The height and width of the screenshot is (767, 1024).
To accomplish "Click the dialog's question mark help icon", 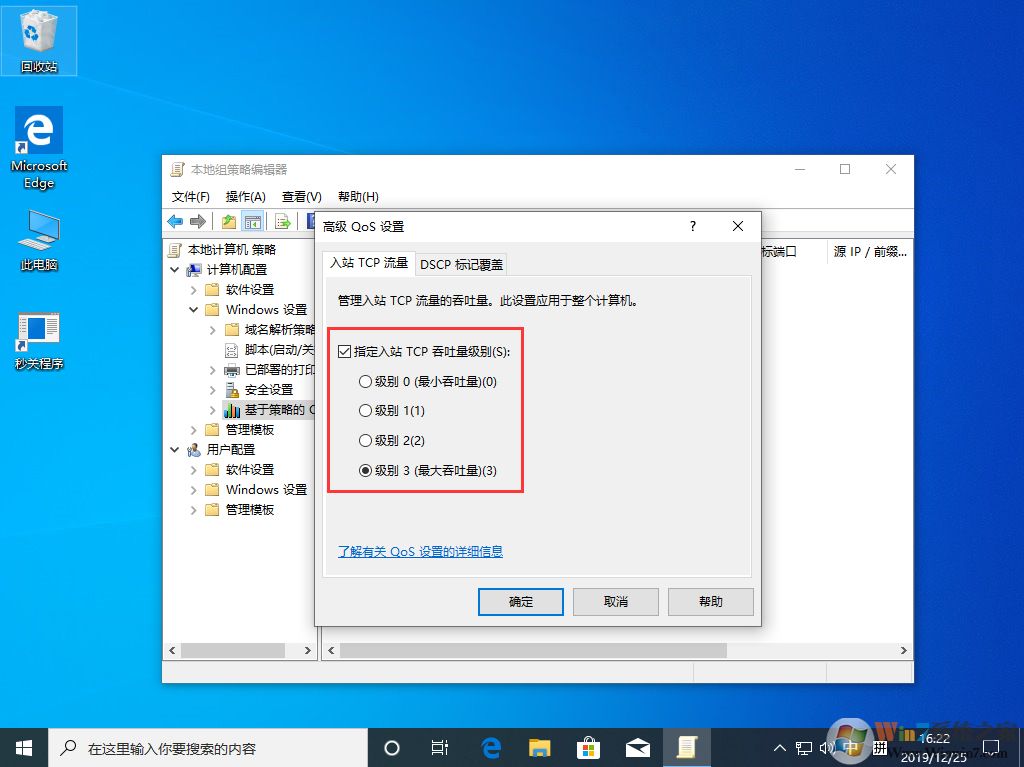I will (692, 226).
